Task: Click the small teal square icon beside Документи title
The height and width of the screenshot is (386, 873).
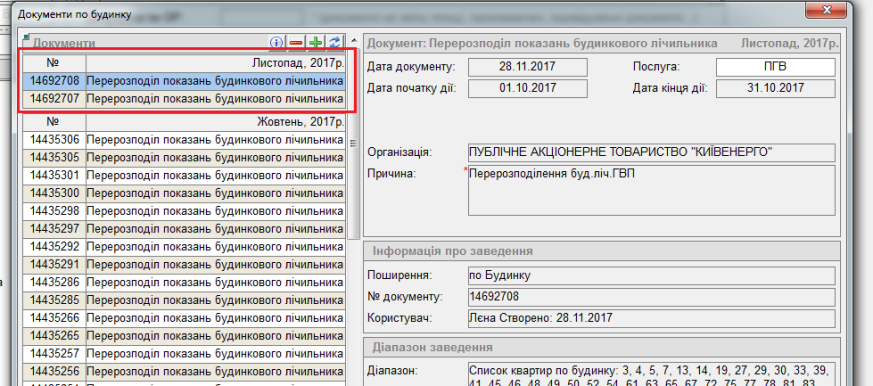Action: pos(26,38)
